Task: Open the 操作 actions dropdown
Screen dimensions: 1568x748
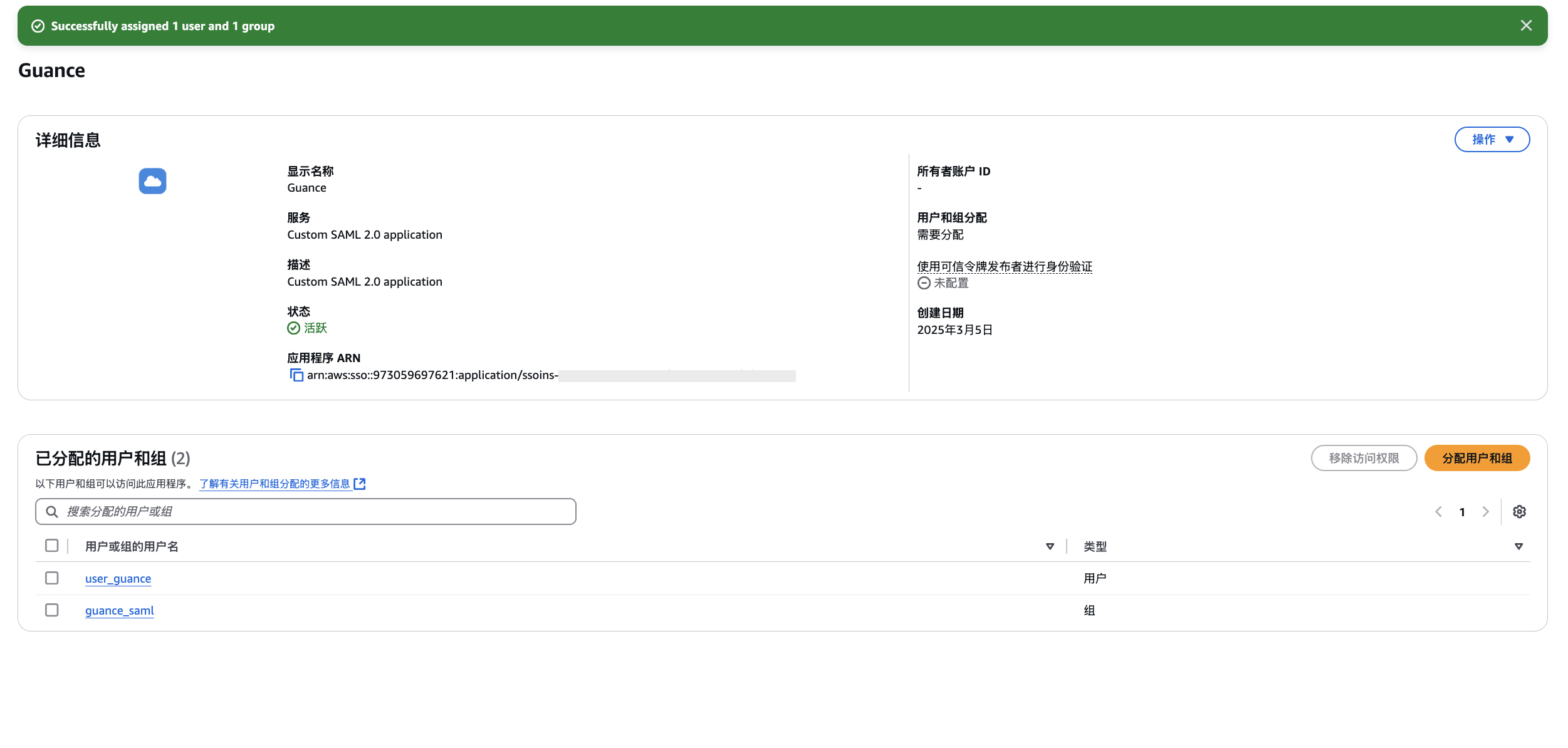Action: 1492,139
